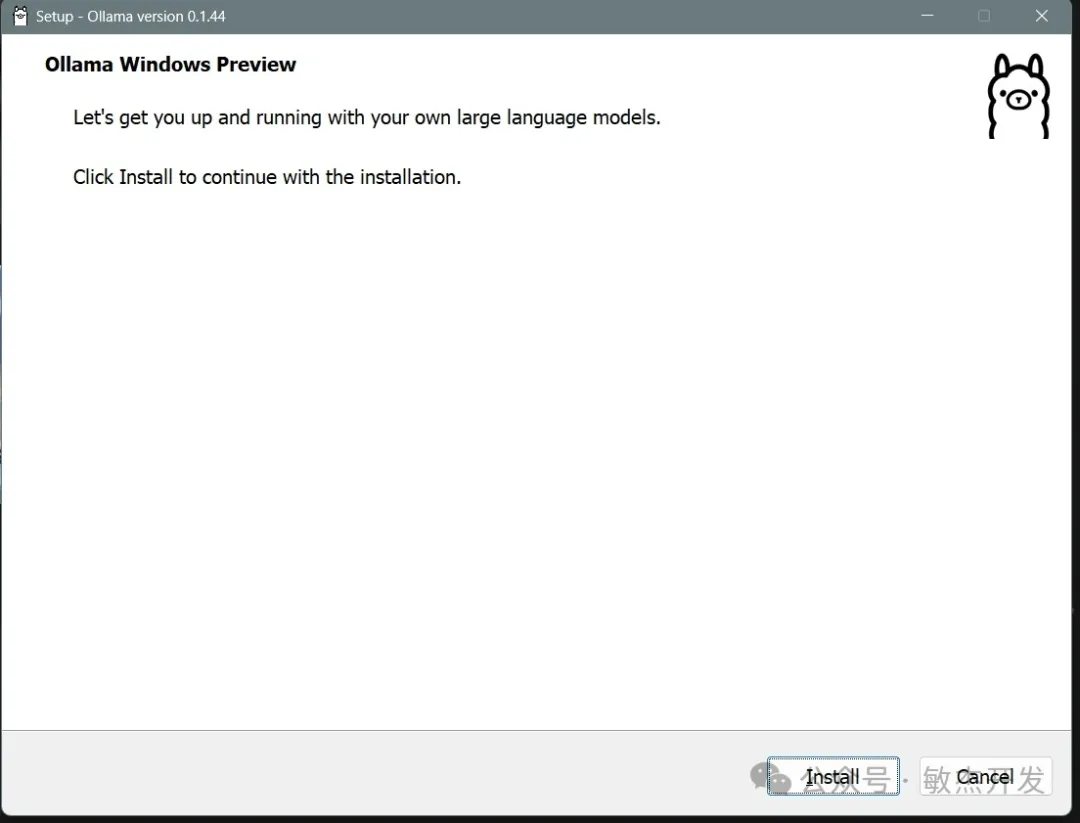Click the "Setup - Ollama version 0.1.44" title

tap(130, 16)
